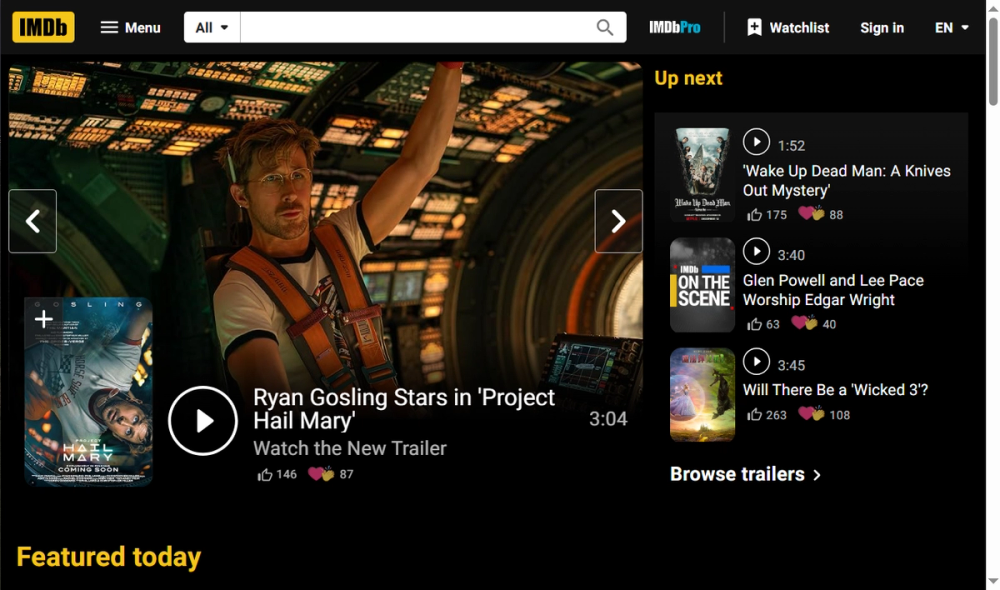Open the Project Hail Mary poster

[89, 392]
